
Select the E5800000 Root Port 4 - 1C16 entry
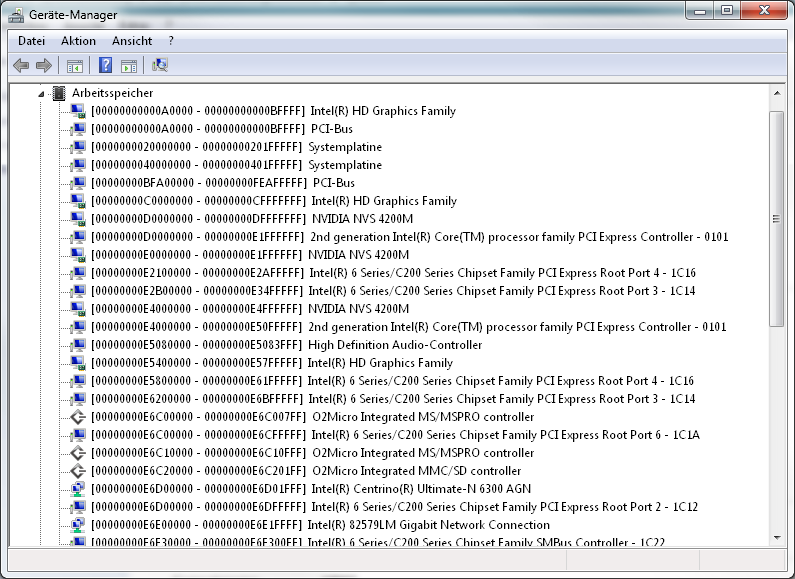pyautogui.click(x=392, y=381)
